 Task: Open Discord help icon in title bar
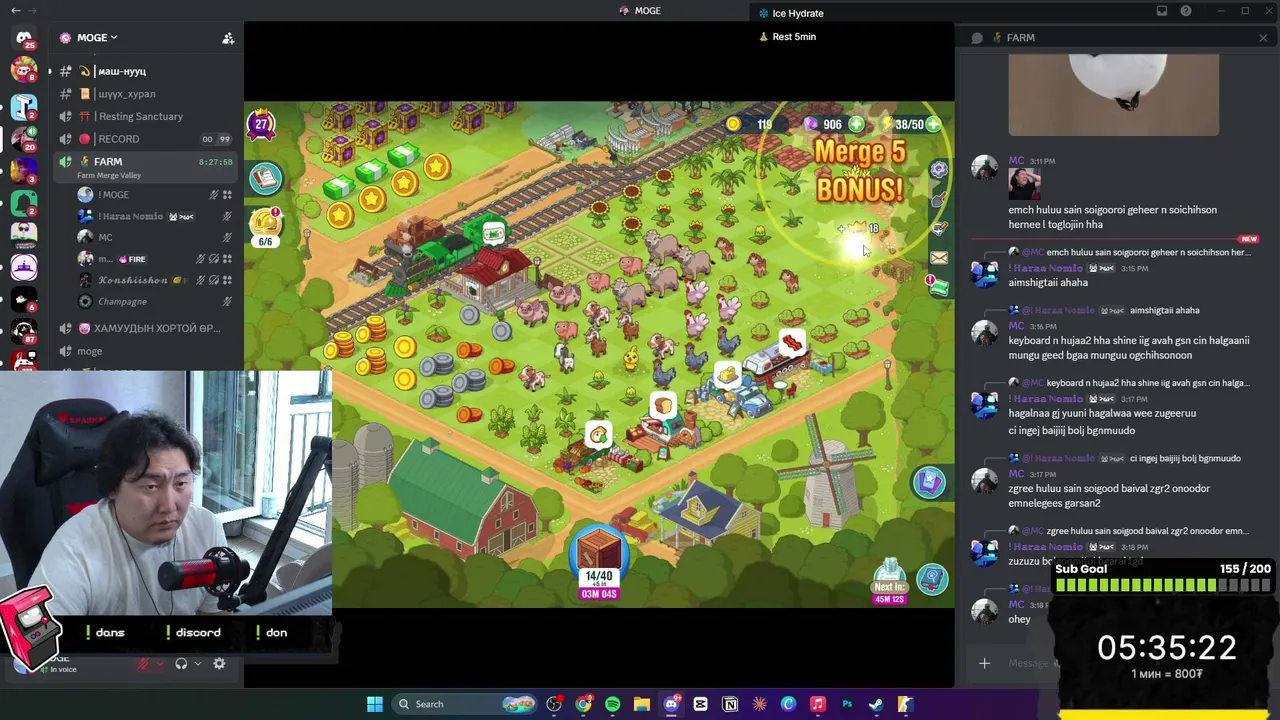pyautogui.click(x=1186, y=11)
